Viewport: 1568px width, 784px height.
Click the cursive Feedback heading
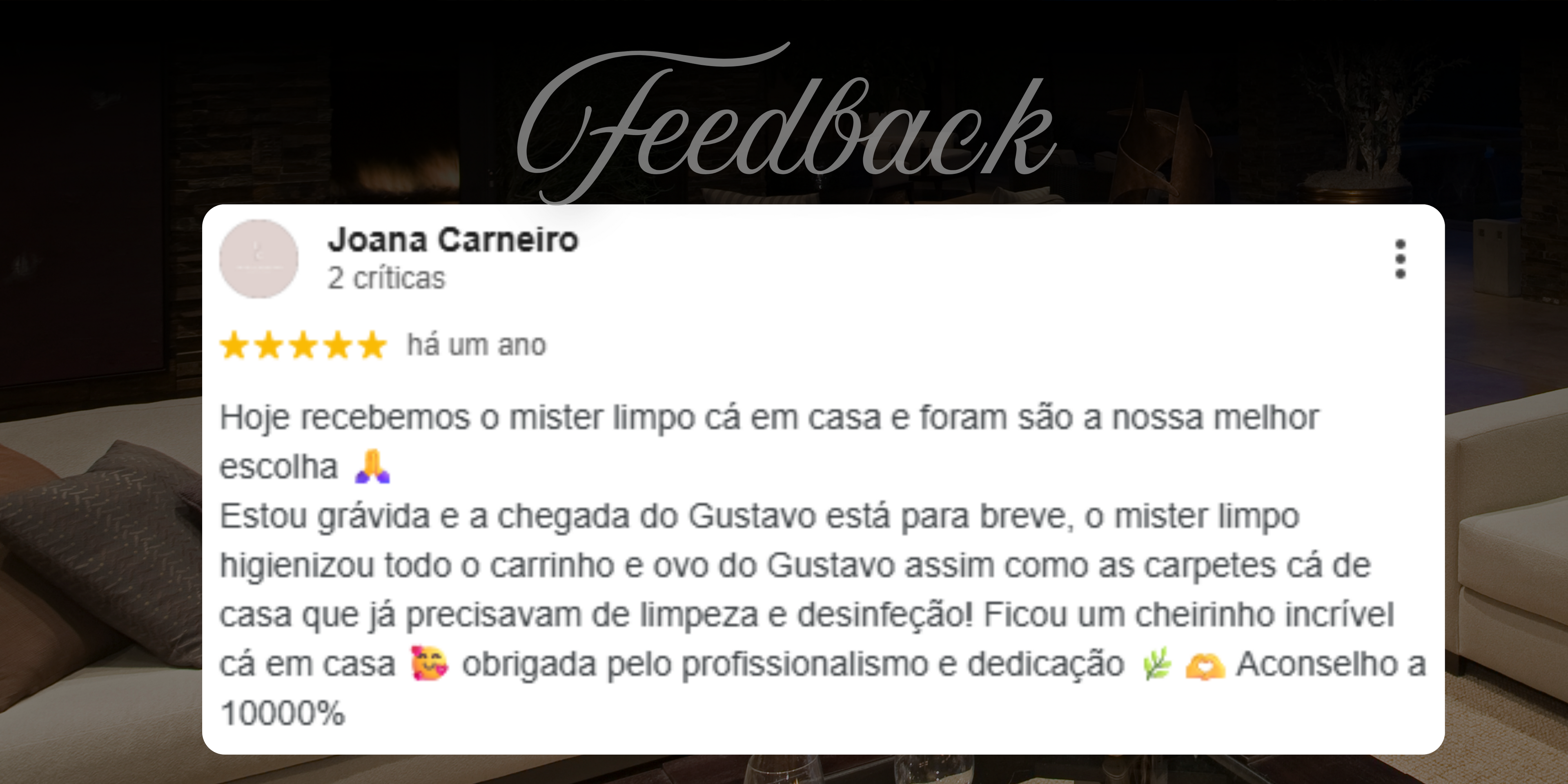[785, 122]
